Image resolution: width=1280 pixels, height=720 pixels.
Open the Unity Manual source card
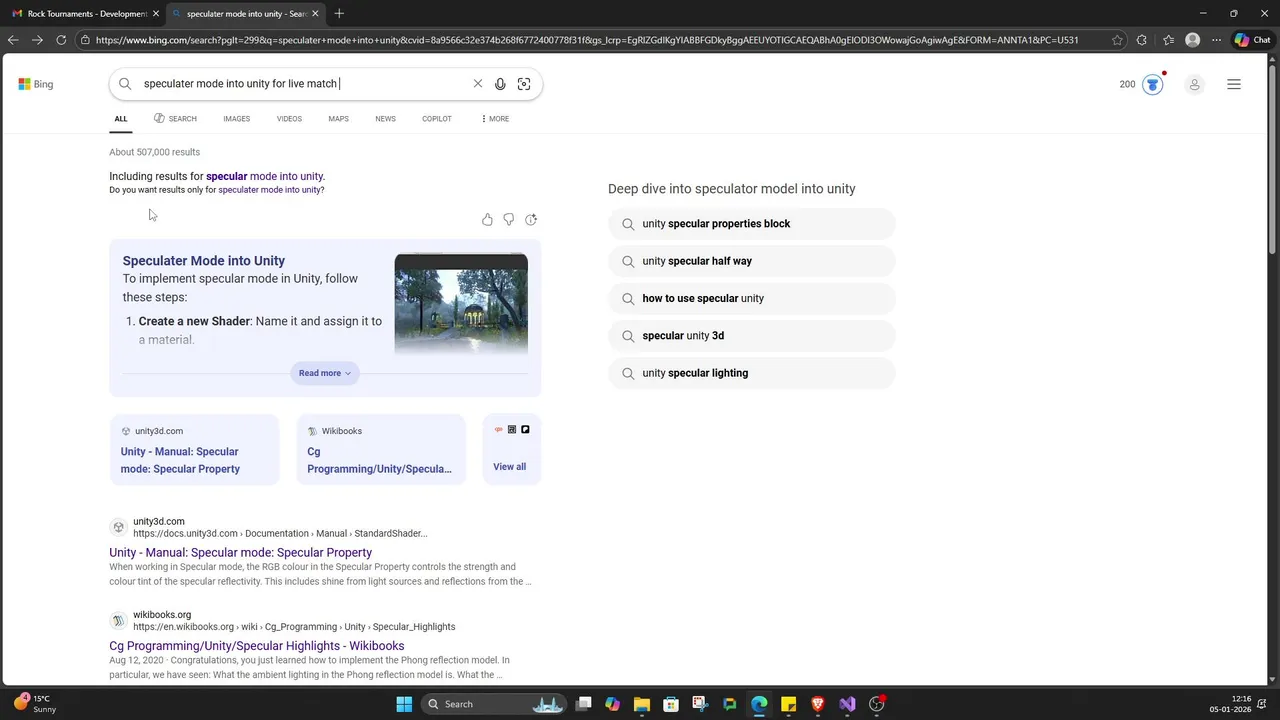click(x=194, y=450)
